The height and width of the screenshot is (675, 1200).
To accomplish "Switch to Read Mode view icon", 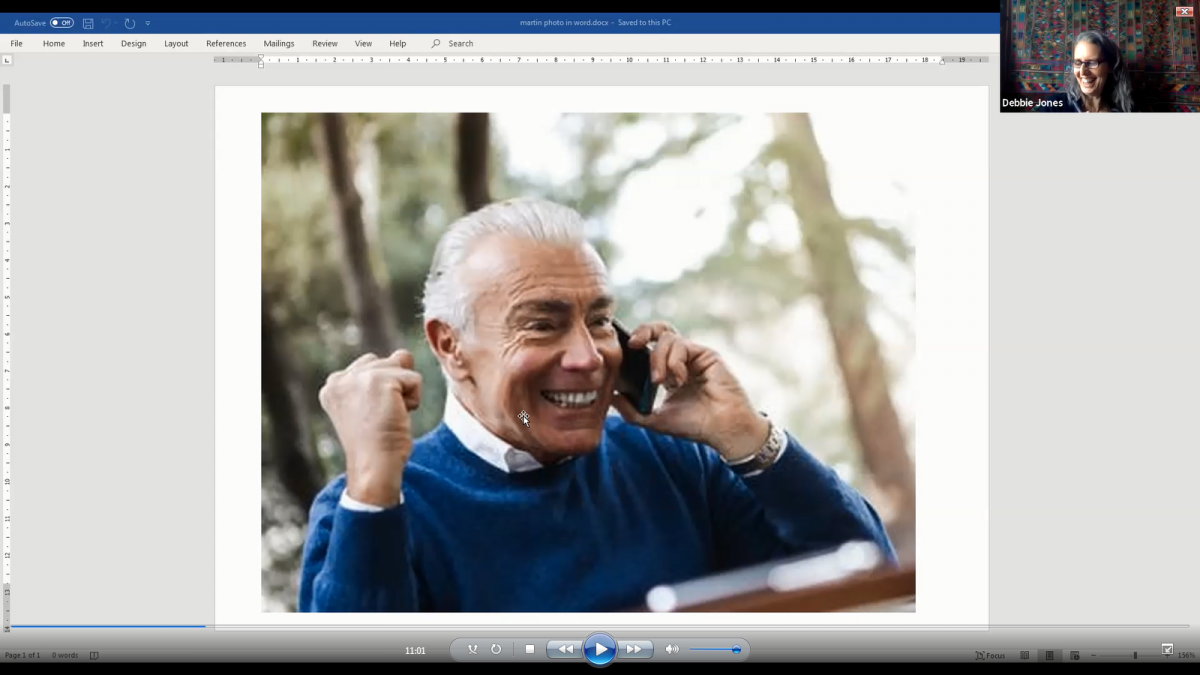I will [x=1025, y=655].
